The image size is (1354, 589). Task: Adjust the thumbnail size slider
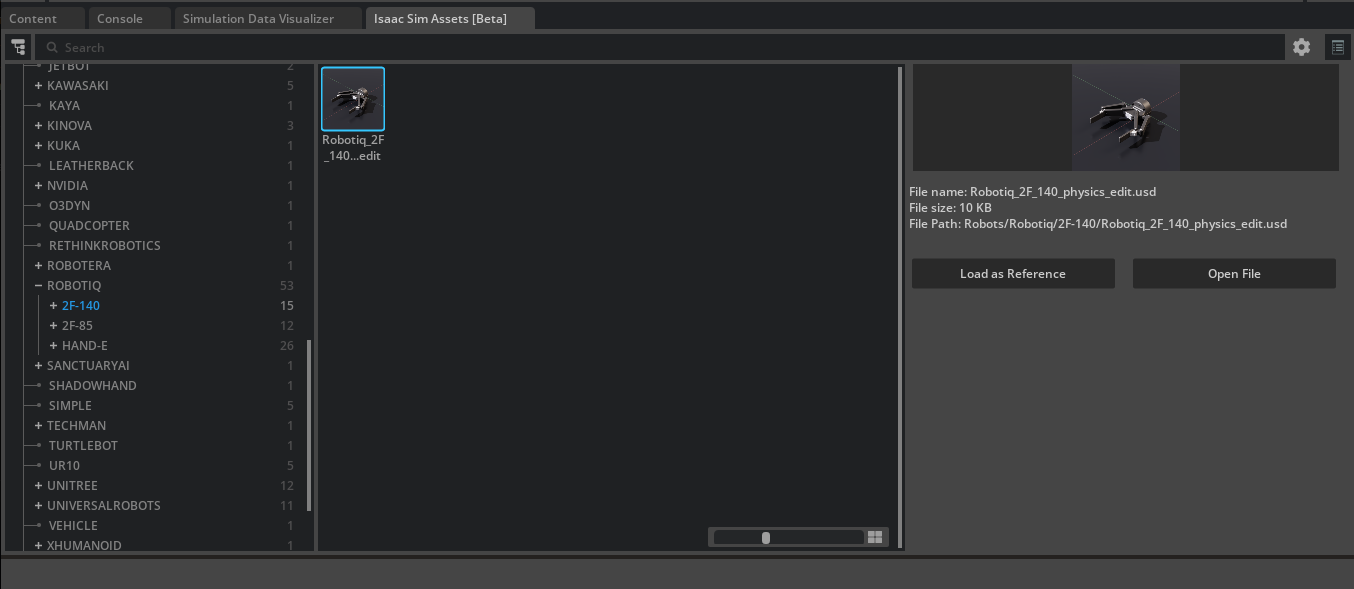pyautogui.click(x=766, y=538)
